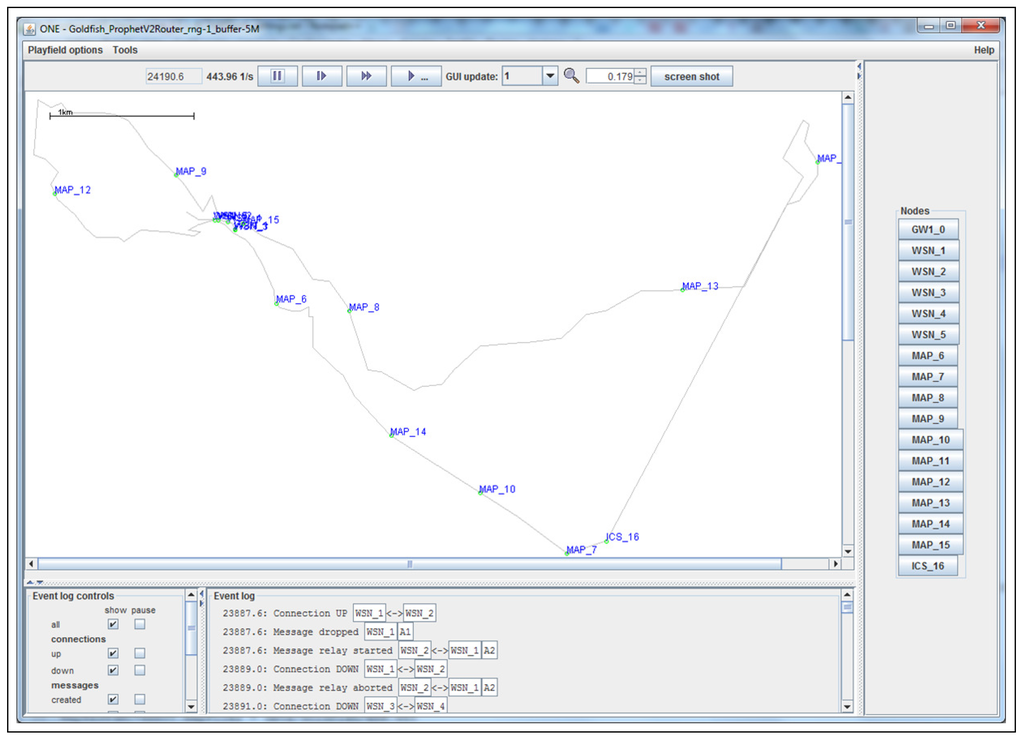Viewport: 1024px width, 740px height.
Task: Uncheck show for messages created
Action: click(113, 700)
